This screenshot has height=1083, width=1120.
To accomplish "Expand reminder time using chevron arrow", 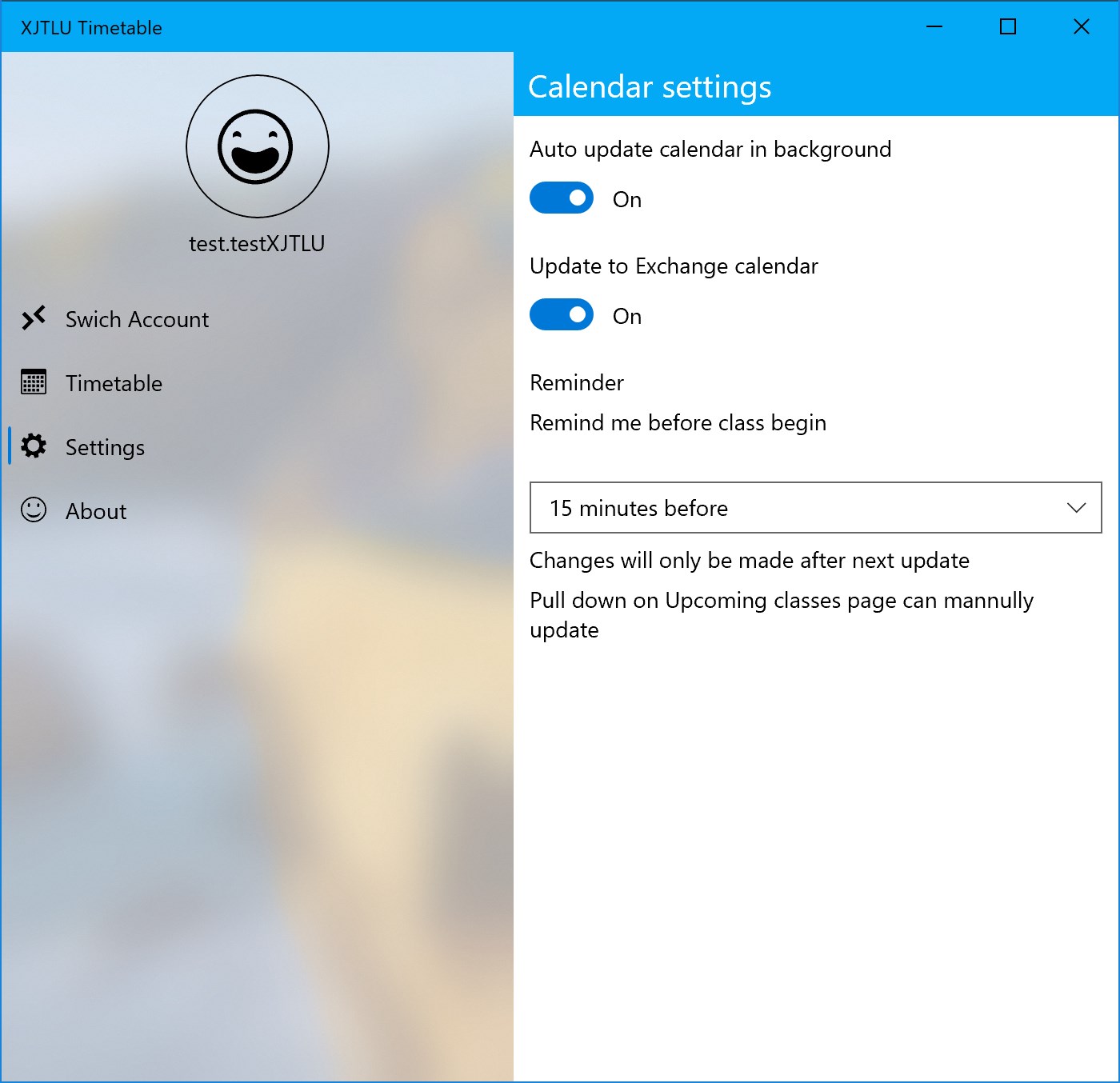I will click(1076, 508).
